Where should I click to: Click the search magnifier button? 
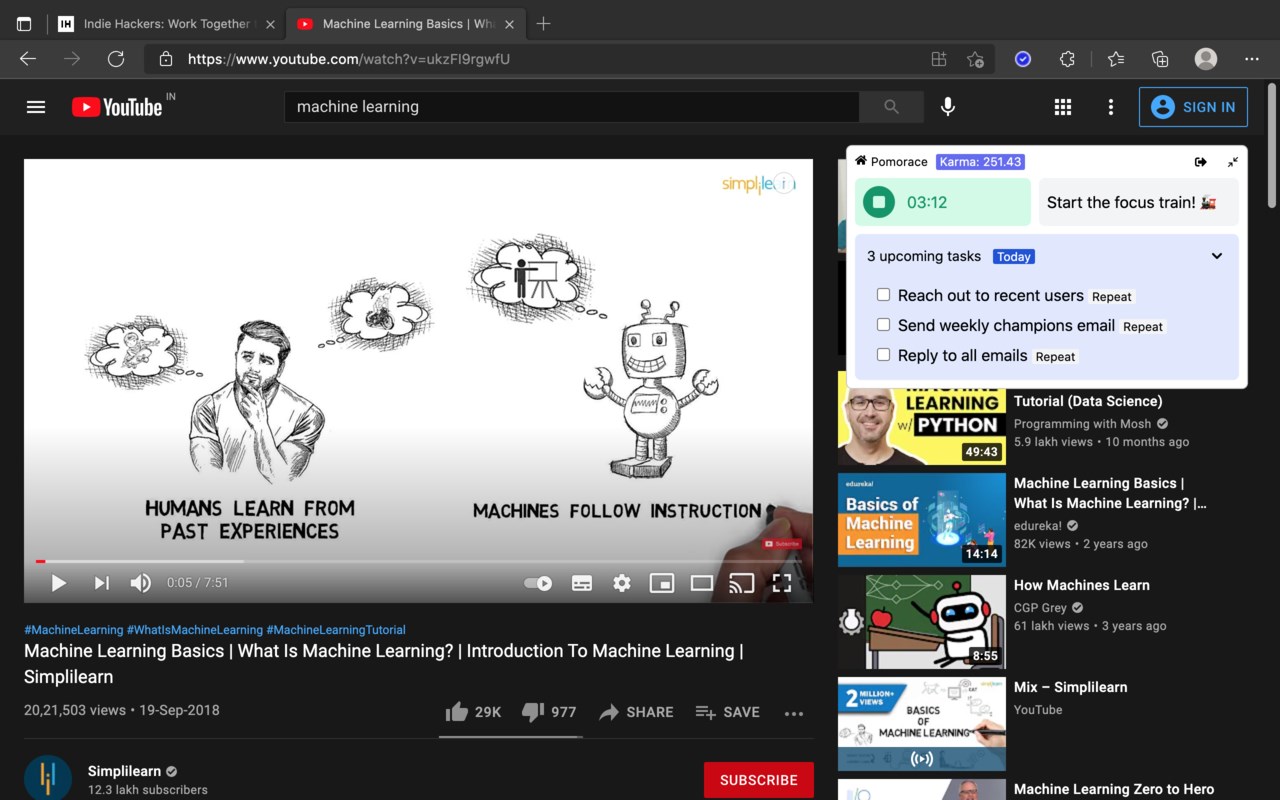click(891, 107)
